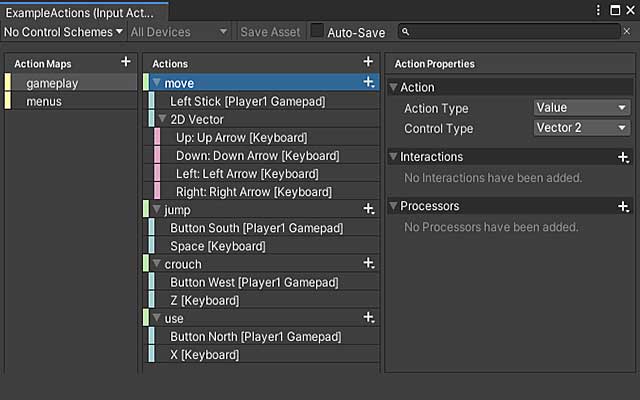This screenshot has height=400, width=640.
Task: Collapse the move action foldout
Action: (x=156, y=83)
